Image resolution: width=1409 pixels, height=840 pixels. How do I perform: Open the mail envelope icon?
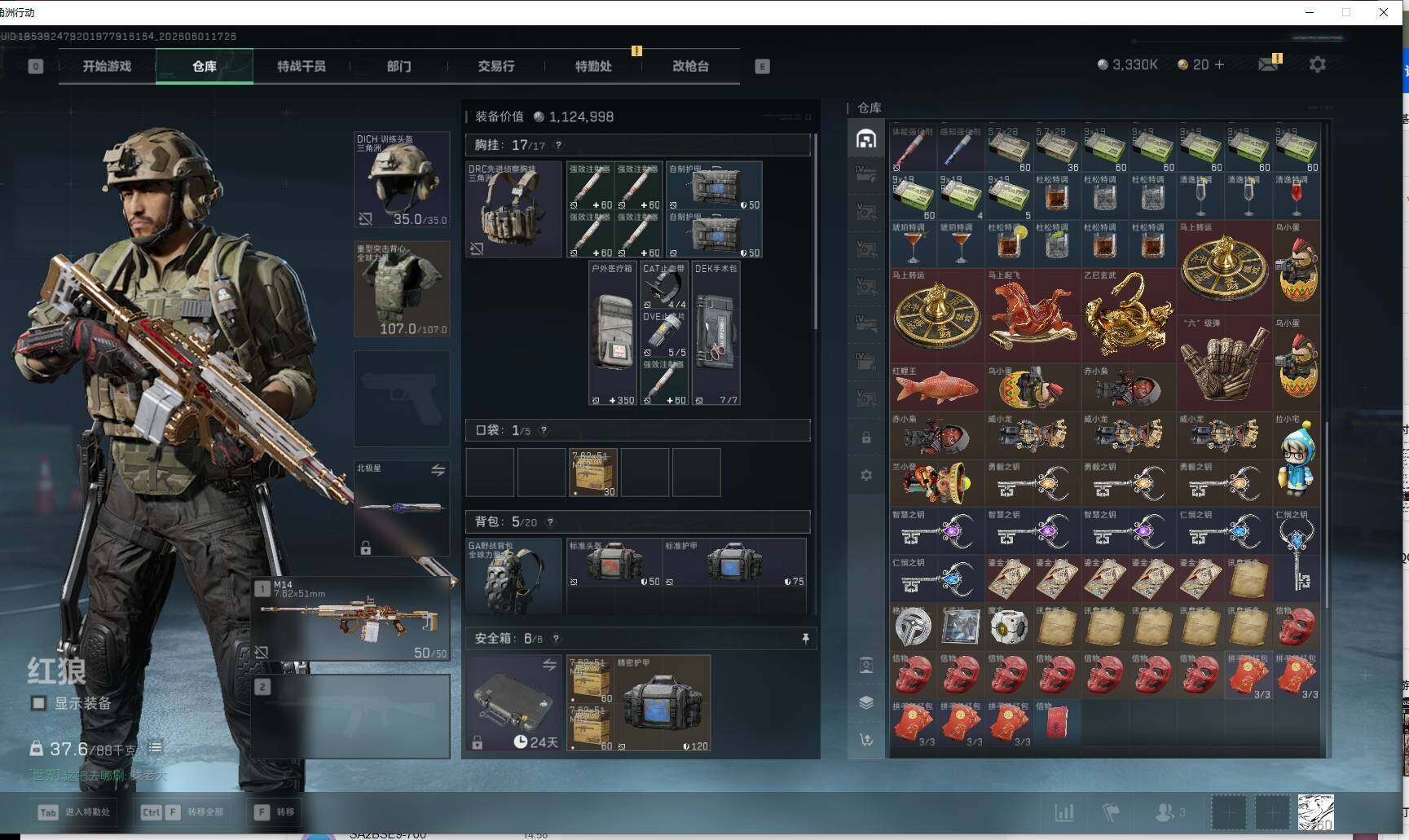(1268, 64)
